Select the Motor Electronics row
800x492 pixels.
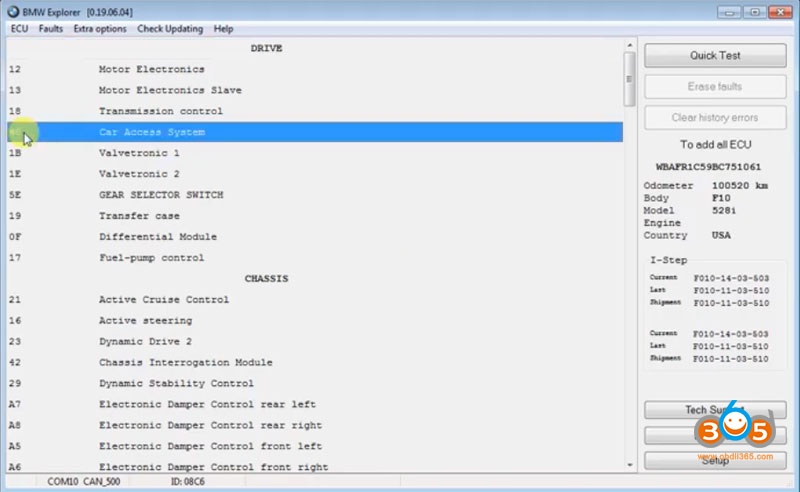click(315, 69)
